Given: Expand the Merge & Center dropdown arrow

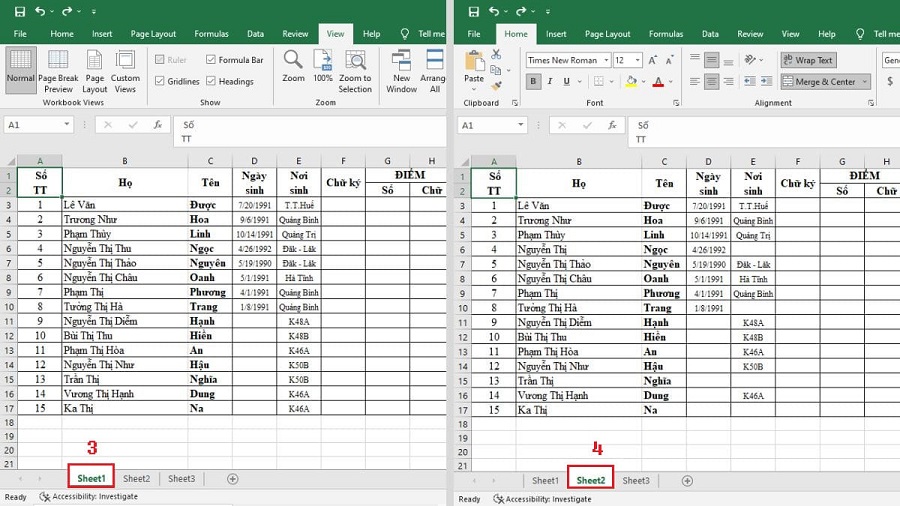Looking at the screenshot, I should click(x=864, y=82).
